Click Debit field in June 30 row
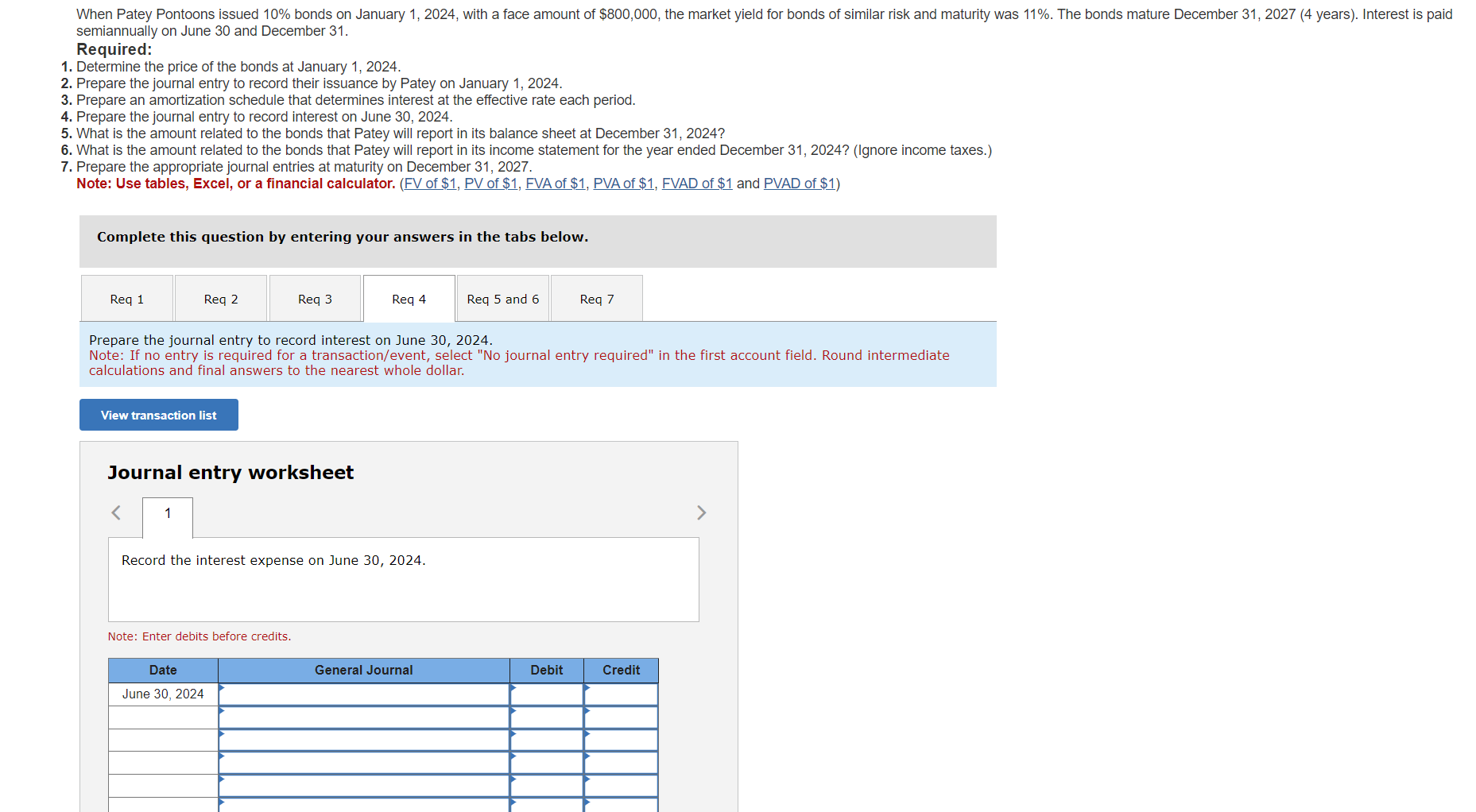This screenshot has width=1476, height=812. coord(547,694)
